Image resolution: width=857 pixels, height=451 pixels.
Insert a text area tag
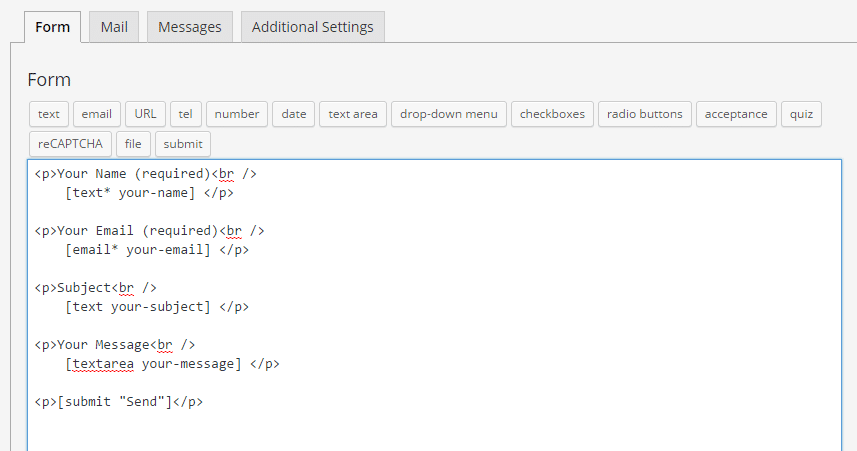353,114
